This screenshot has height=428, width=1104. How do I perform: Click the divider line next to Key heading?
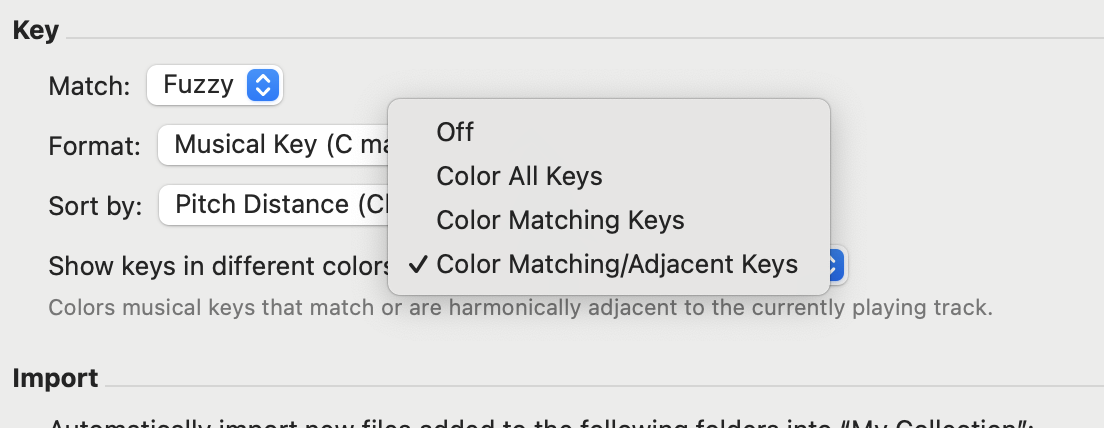pos(580,38)
